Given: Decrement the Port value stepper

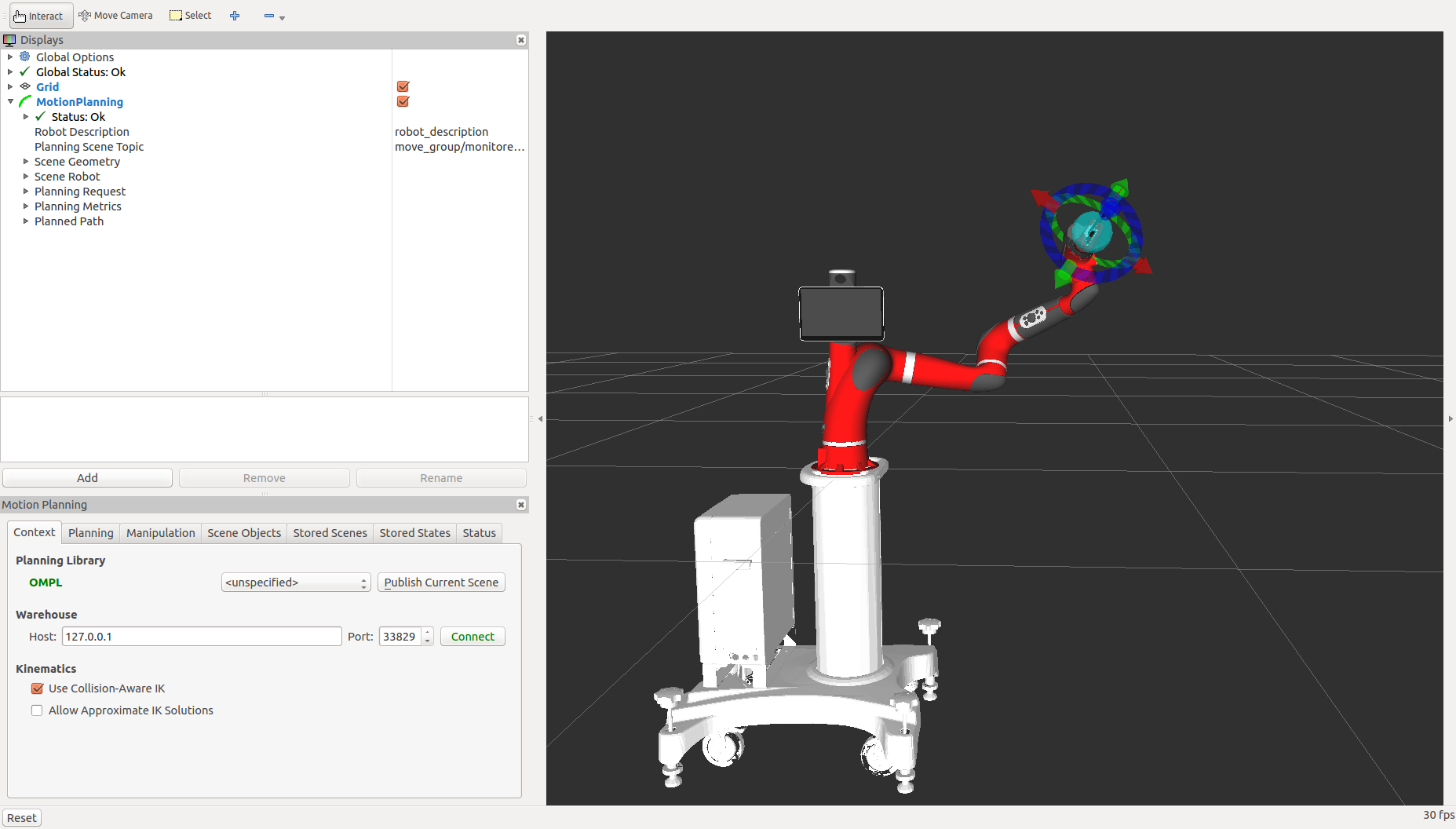Looking at the screenshot, I should pyautogui.click(x=428, y=641).
